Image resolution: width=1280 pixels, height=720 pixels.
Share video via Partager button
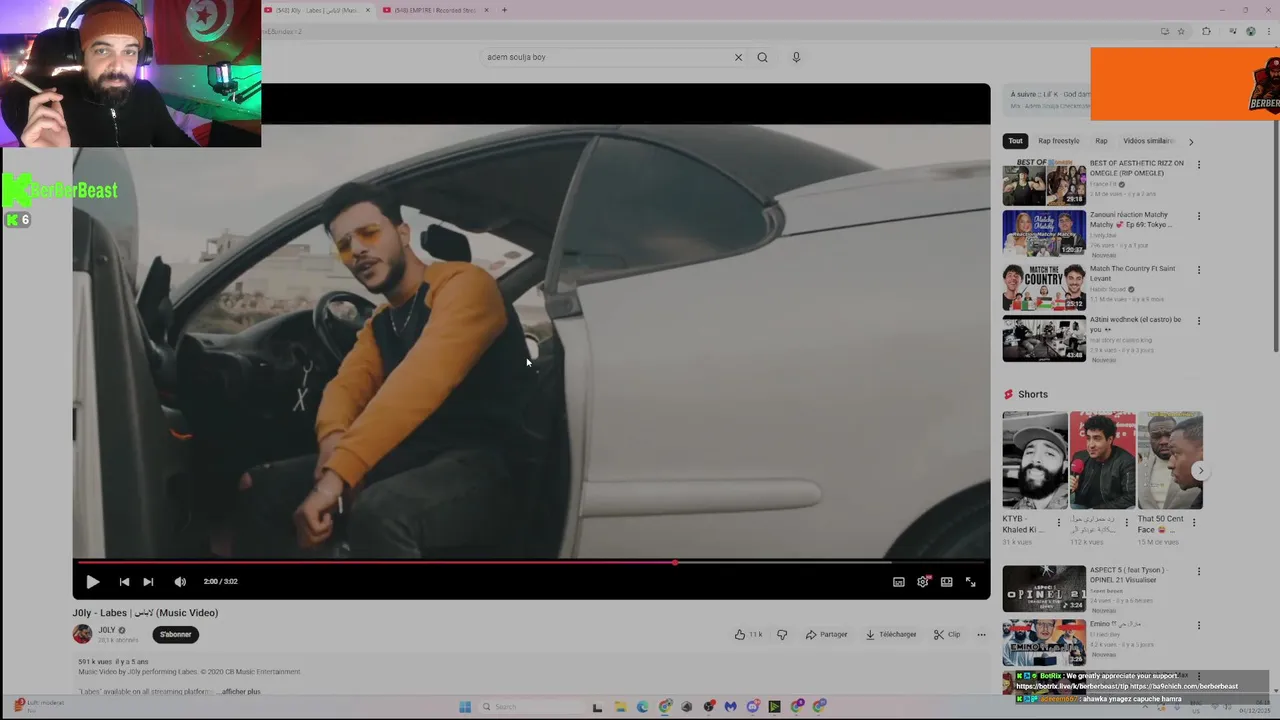(826, 634)
